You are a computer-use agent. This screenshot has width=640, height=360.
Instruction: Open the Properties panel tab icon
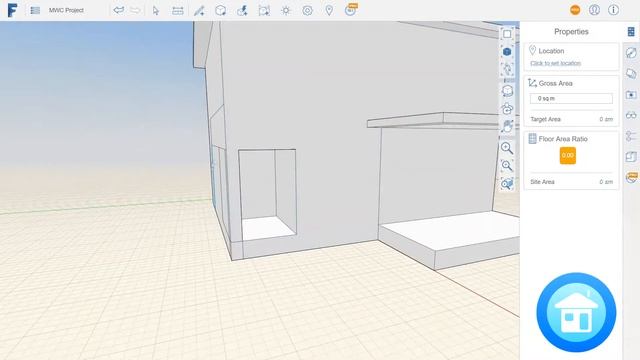point(631,31)
